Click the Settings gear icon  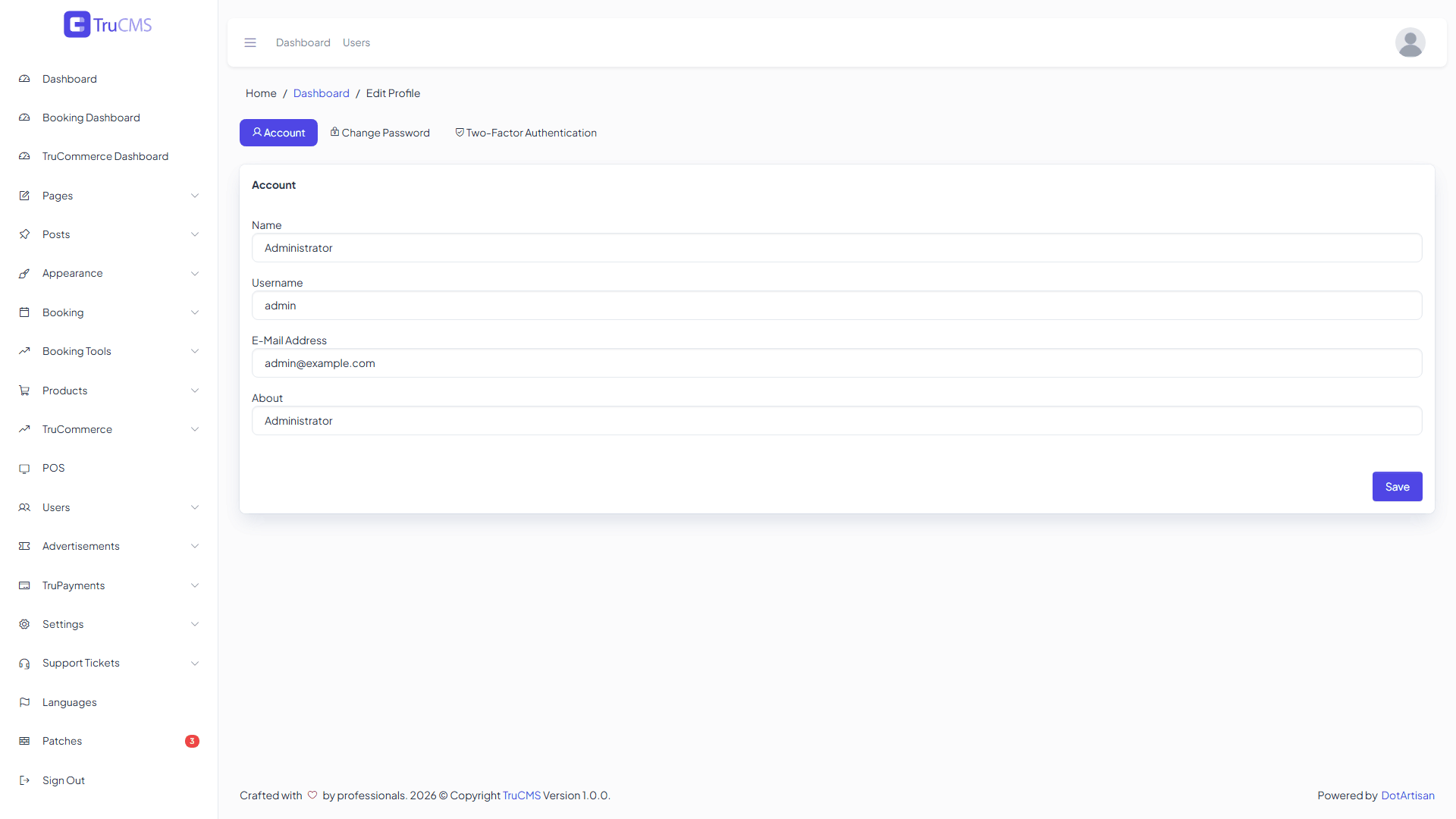(24, 624)
